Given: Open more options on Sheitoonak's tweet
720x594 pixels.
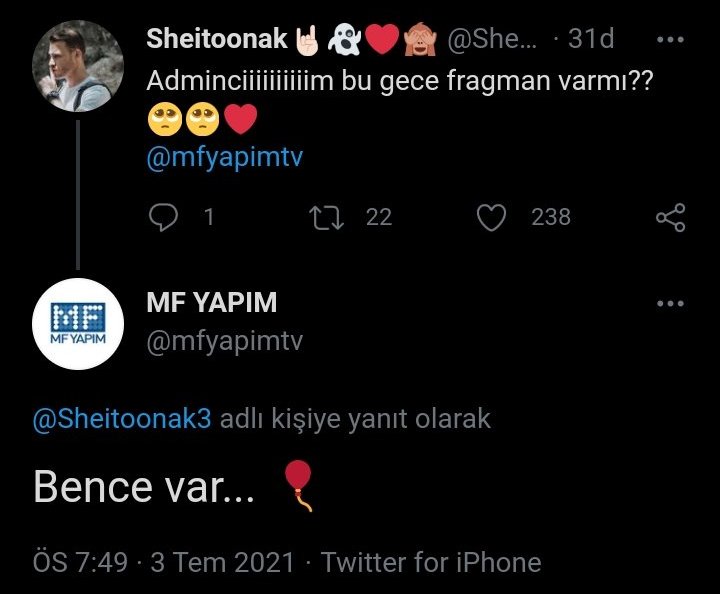Looking at the screenshot, I should pyautogui.click(x=670, y=41).
